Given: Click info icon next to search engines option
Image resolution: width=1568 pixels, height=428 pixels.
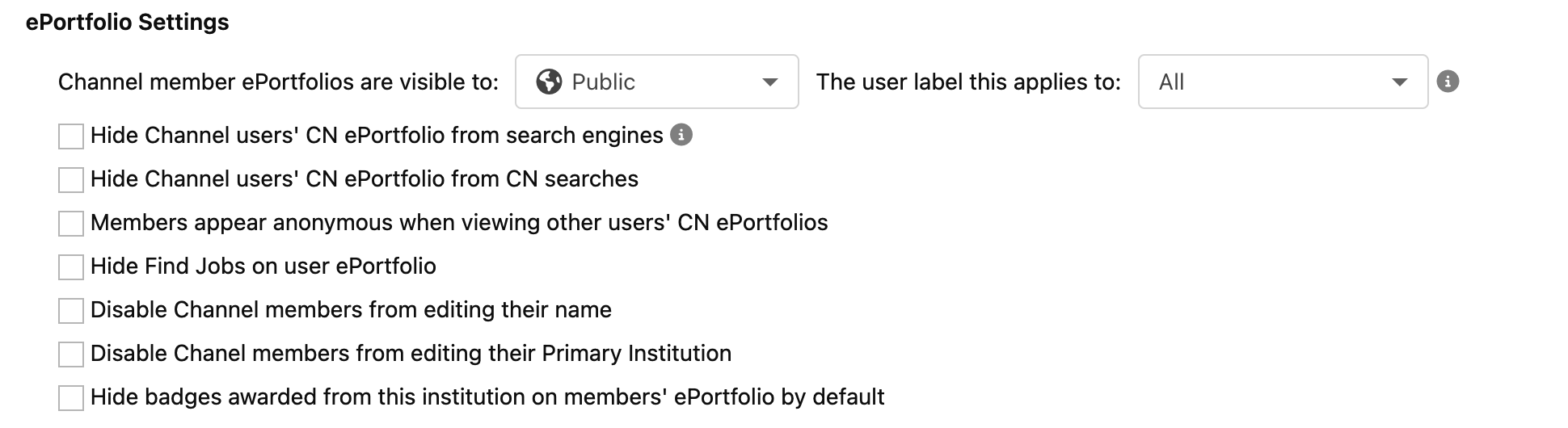Looking at the screenshot, I should pyautogui.click(x=681, y=135).
